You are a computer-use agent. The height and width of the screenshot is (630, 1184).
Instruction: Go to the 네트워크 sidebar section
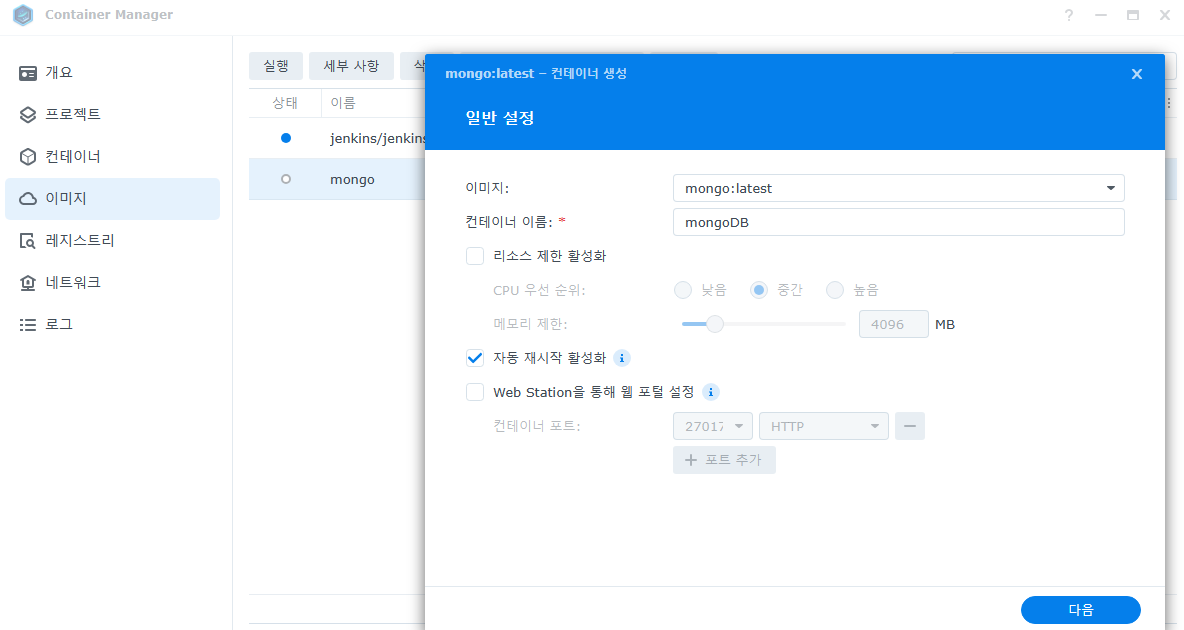(113, 283)
